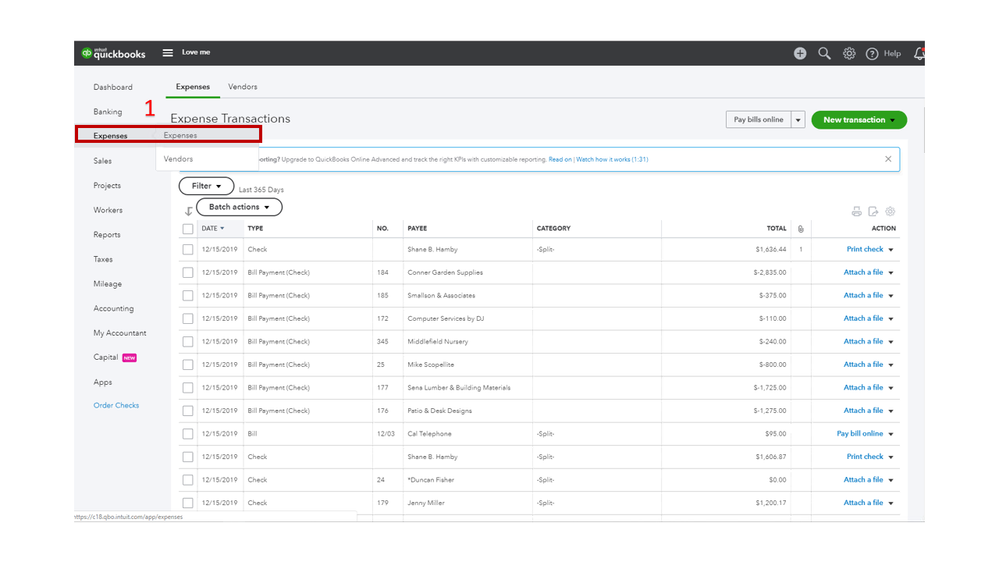Viewport: 999px width, 562px height.
Task: Click Attach a file for Smallson & Associates
Action: [863, 295]
